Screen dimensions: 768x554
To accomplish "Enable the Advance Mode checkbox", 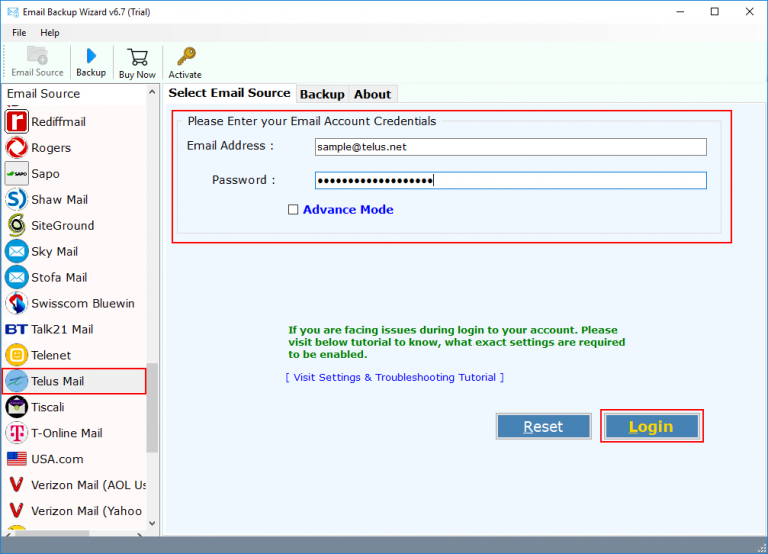I will coord(293,210).
